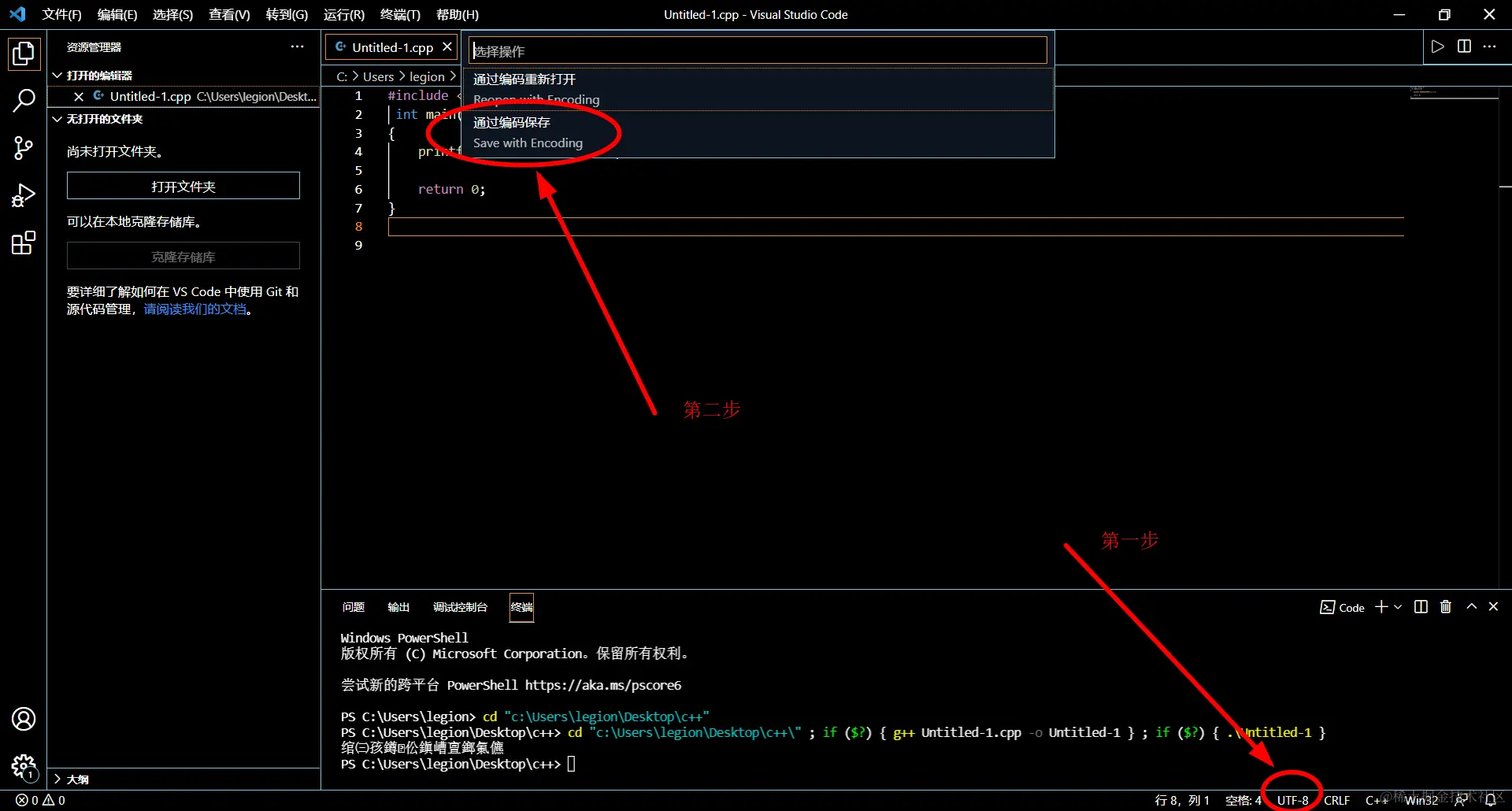The image size is (1512, 811).
Task: Switch to the 调试控制台 panel tab
Action: point(460,607)
